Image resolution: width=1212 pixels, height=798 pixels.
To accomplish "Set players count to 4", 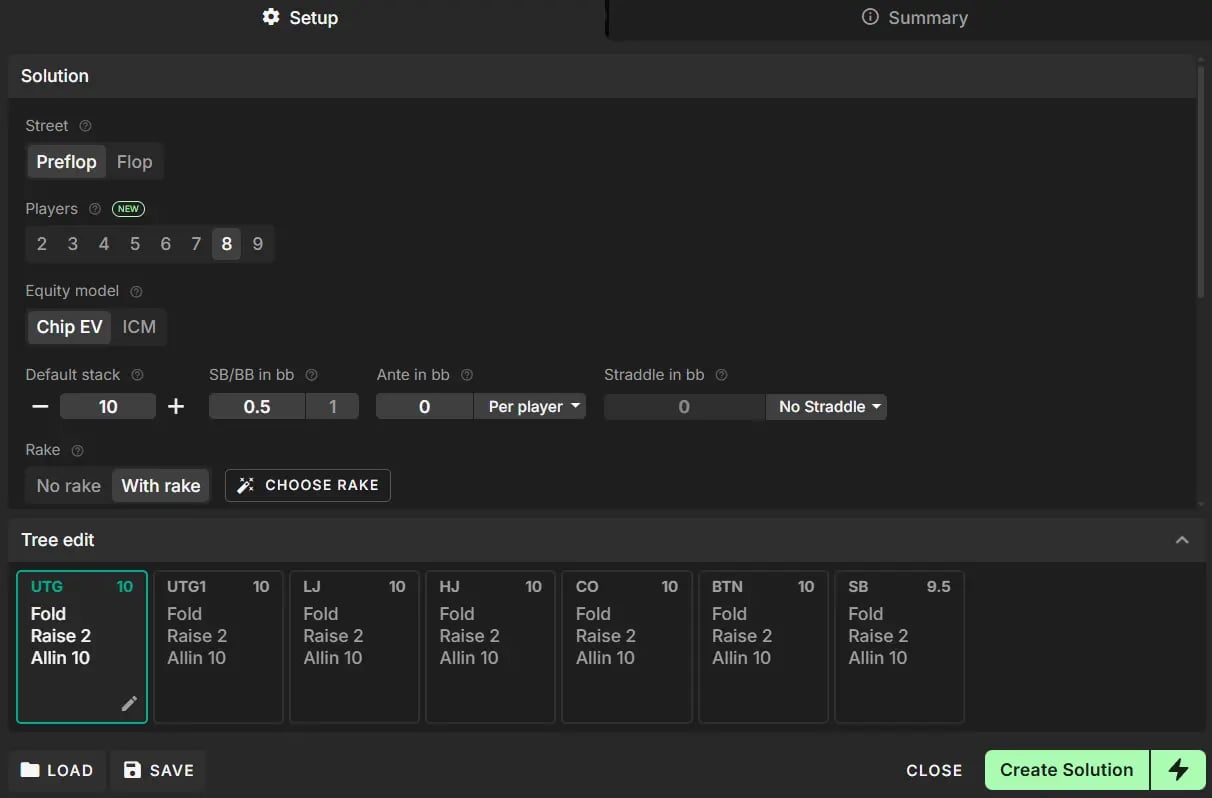I will [104, 244].
